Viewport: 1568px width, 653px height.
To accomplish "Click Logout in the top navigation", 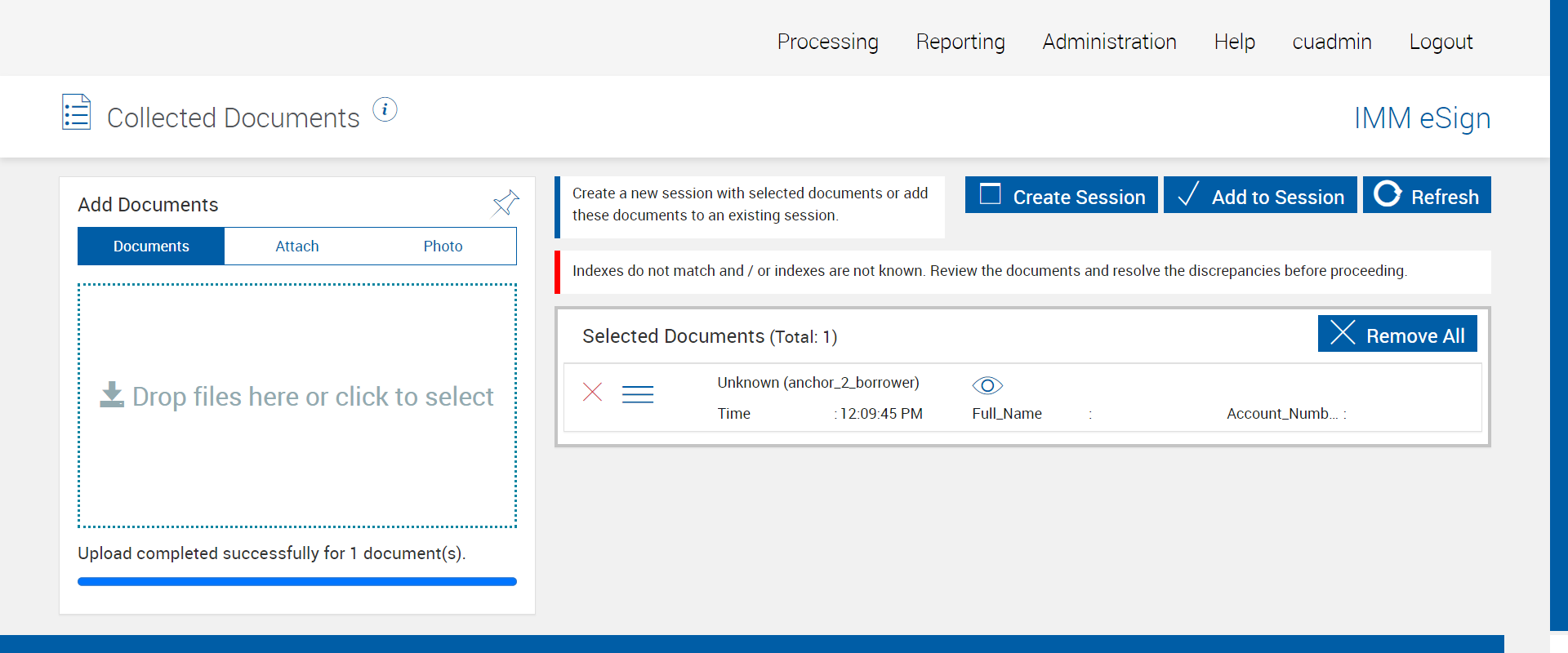I will click(1441, 42).
